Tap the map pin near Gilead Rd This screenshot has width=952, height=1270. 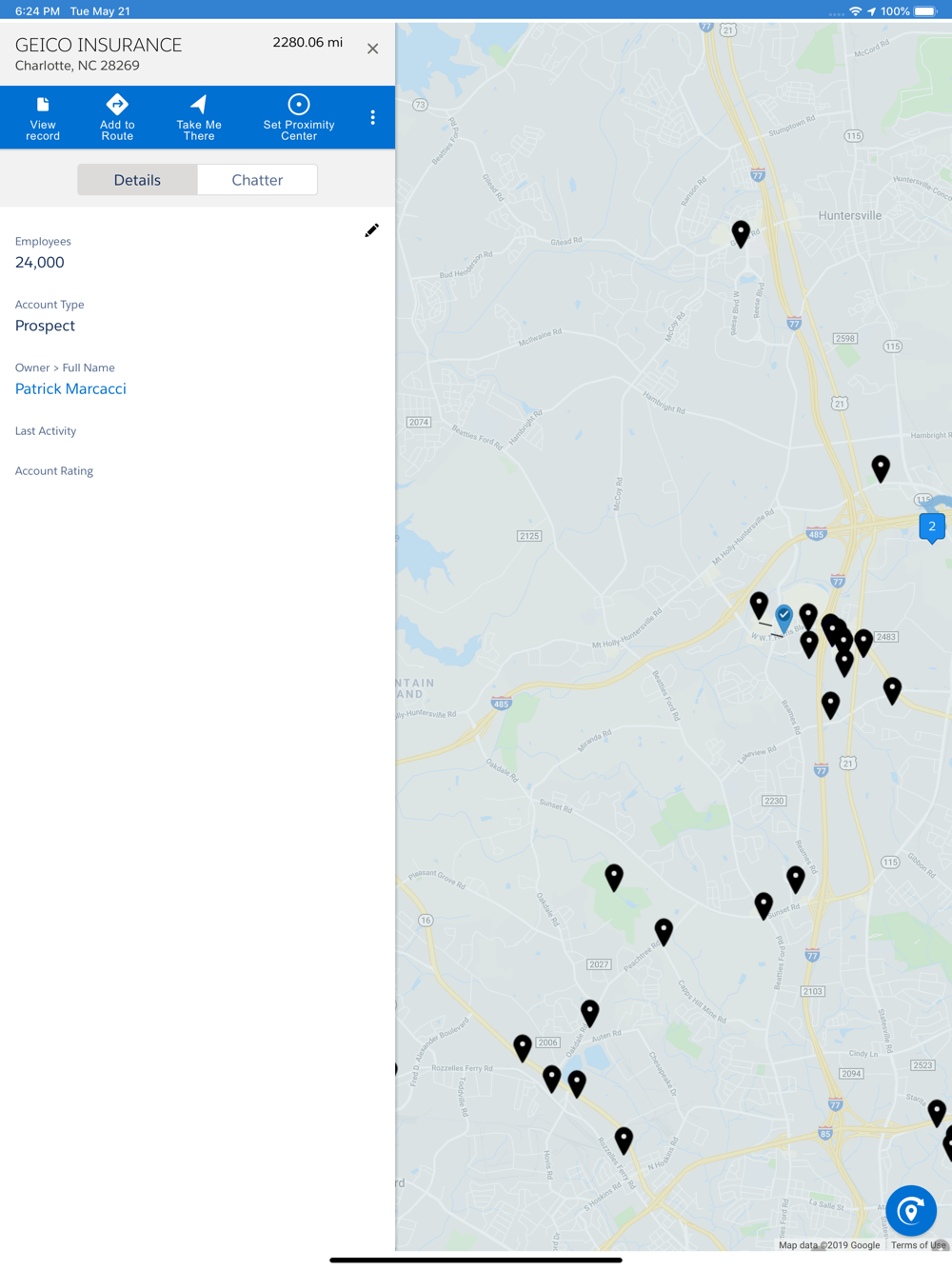(741, 233)
